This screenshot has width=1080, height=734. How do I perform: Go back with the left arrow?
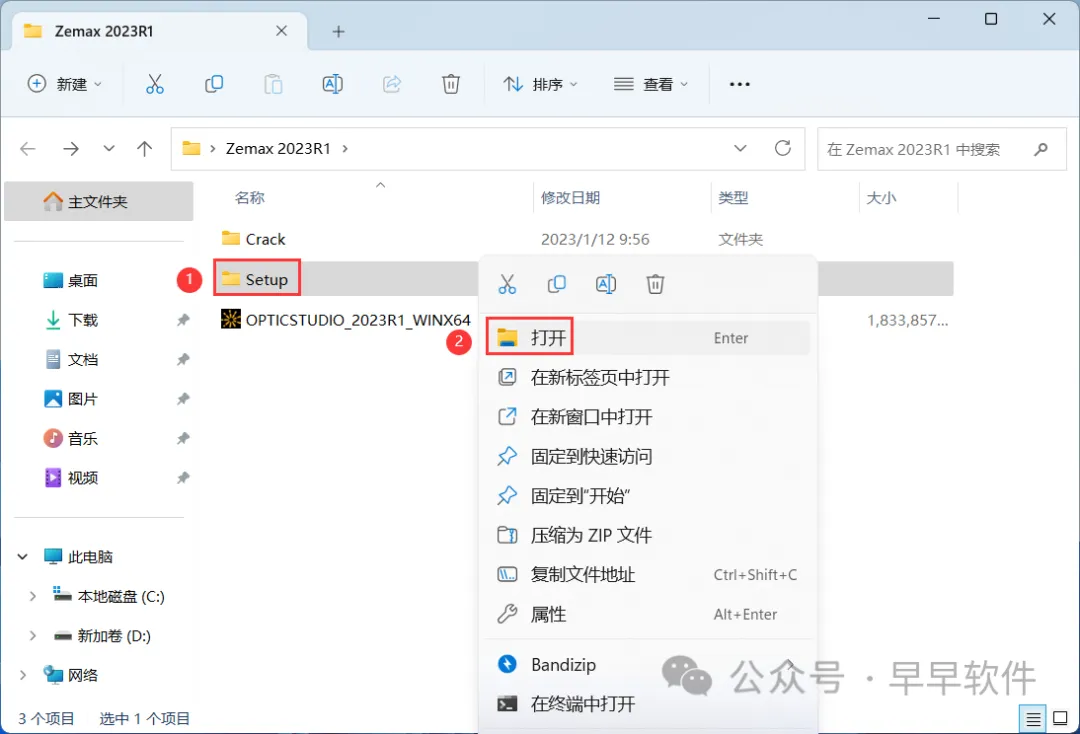[x=28, y=149]
